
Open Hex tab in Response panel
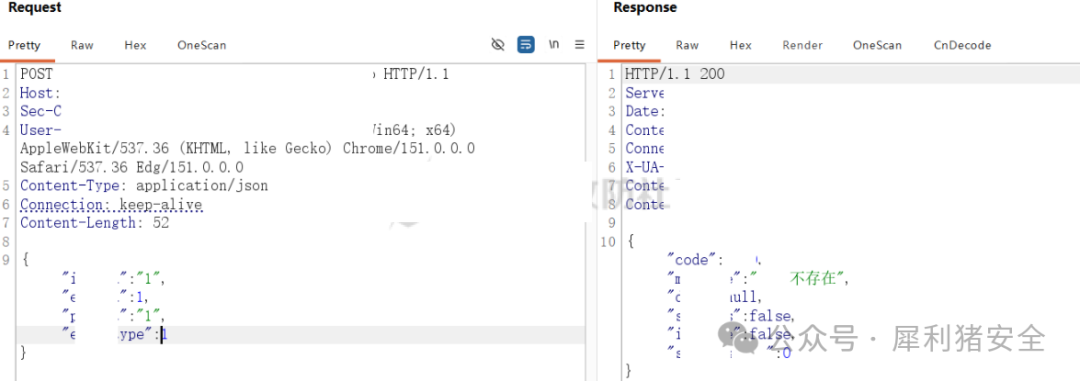(x=740, y=45)
